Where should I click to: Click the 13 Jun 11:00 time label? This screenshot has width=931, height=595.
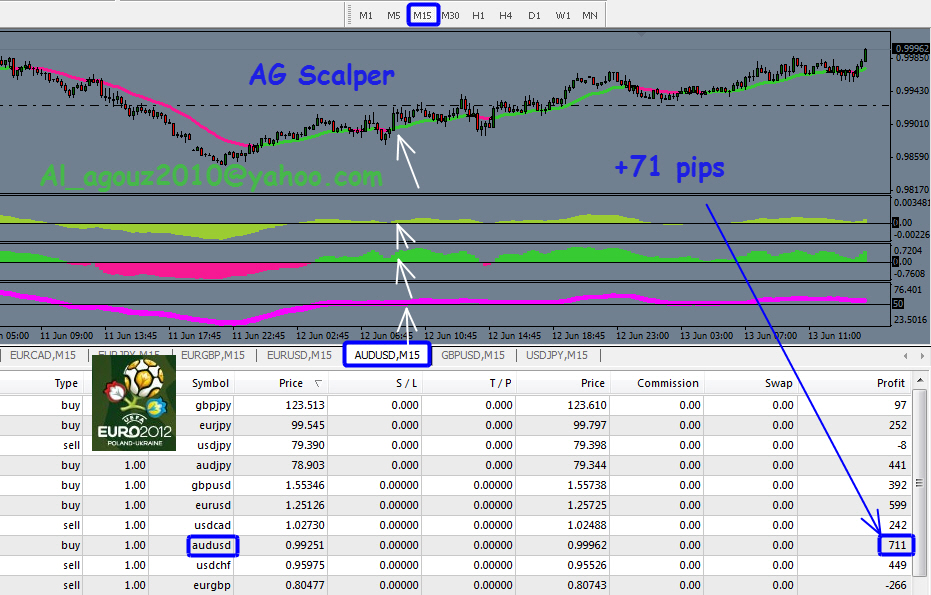point(834,336)
